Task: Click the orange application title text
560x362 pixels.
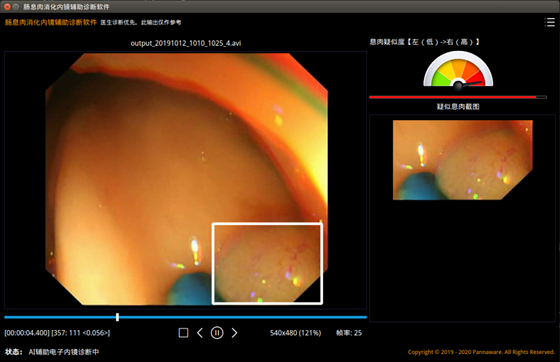Action: (x=51, y=22)
